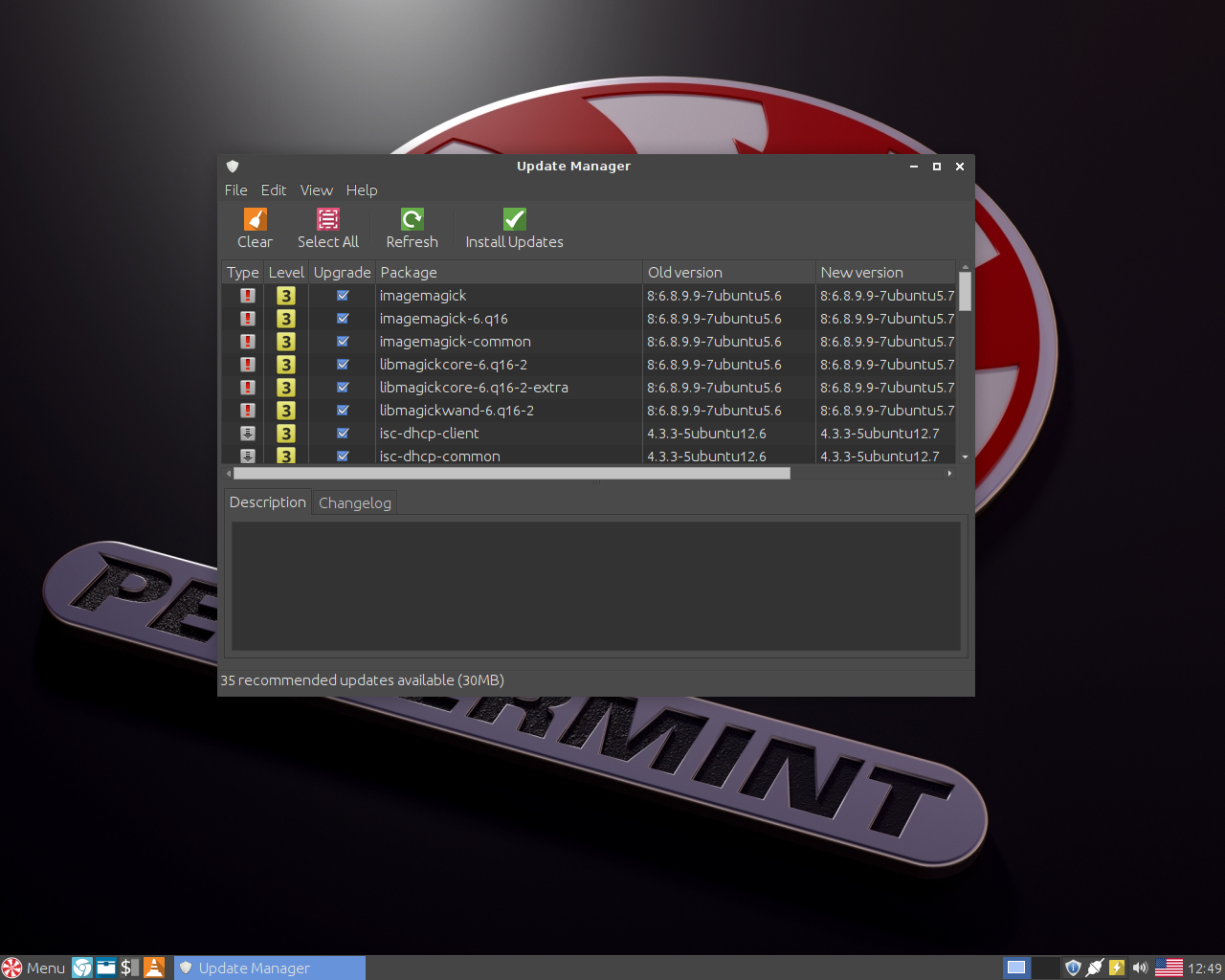Open the View menu
1225x980 pixels.
point(317,190)
